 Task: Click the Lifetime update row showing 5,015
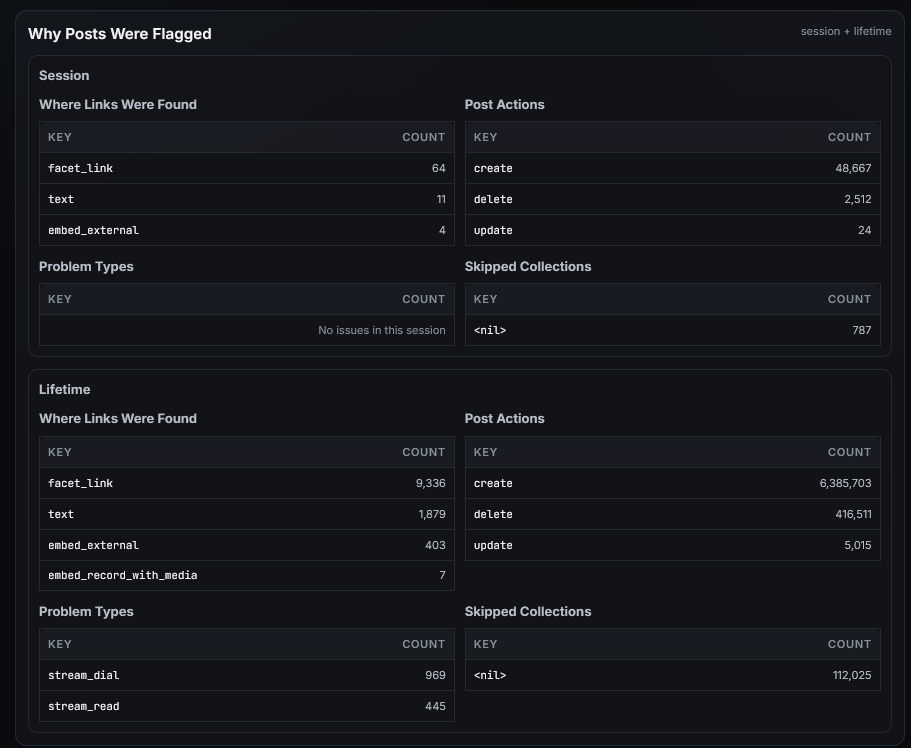pyautogui.click(x=672, y=545)
